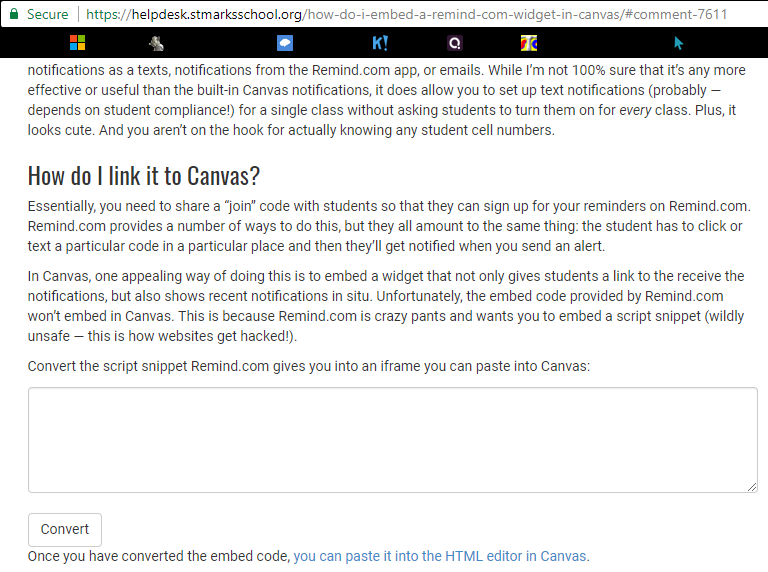Click the green Secure padlock icon
This screenshot has height=572, width=768.
coord(14,14)
